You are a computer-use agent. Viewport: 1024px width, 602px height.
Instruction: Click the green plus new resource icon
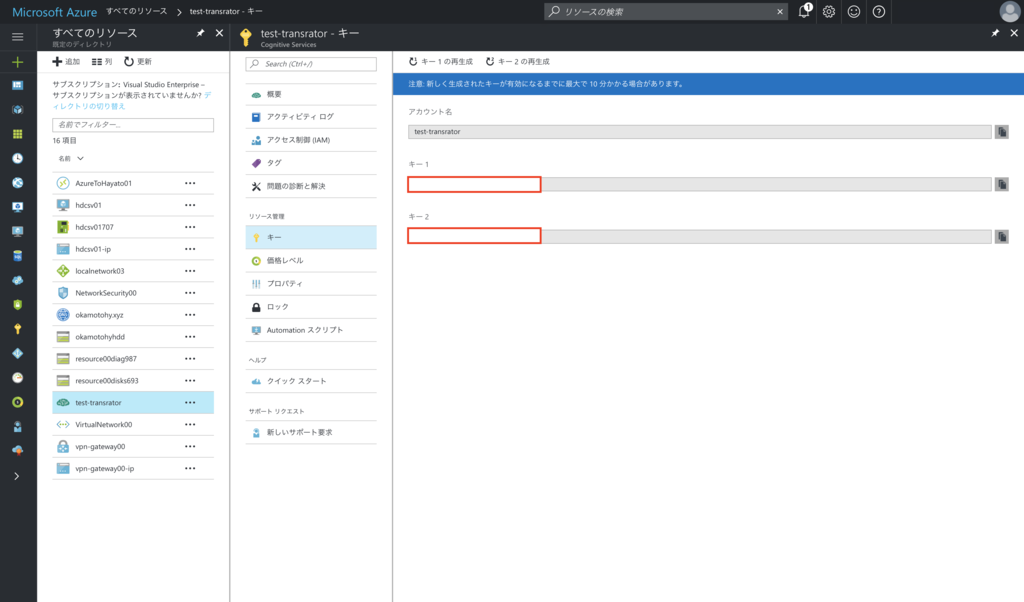point(18,62)
